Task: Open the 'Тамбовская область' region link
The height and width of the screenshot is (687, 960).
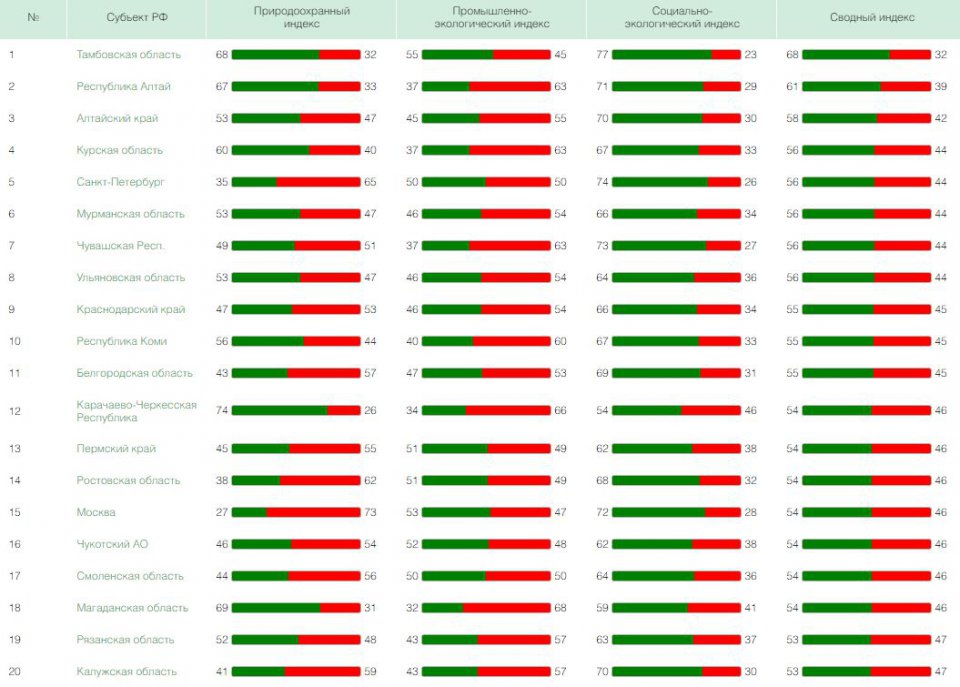Action: pyautogui.click(x=128, y=55)
